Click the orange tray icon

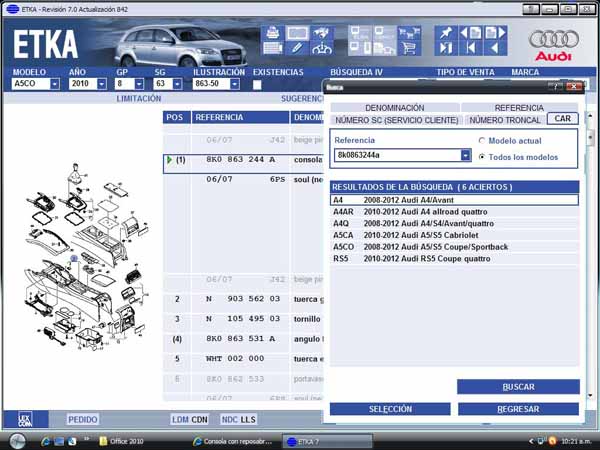552,441
